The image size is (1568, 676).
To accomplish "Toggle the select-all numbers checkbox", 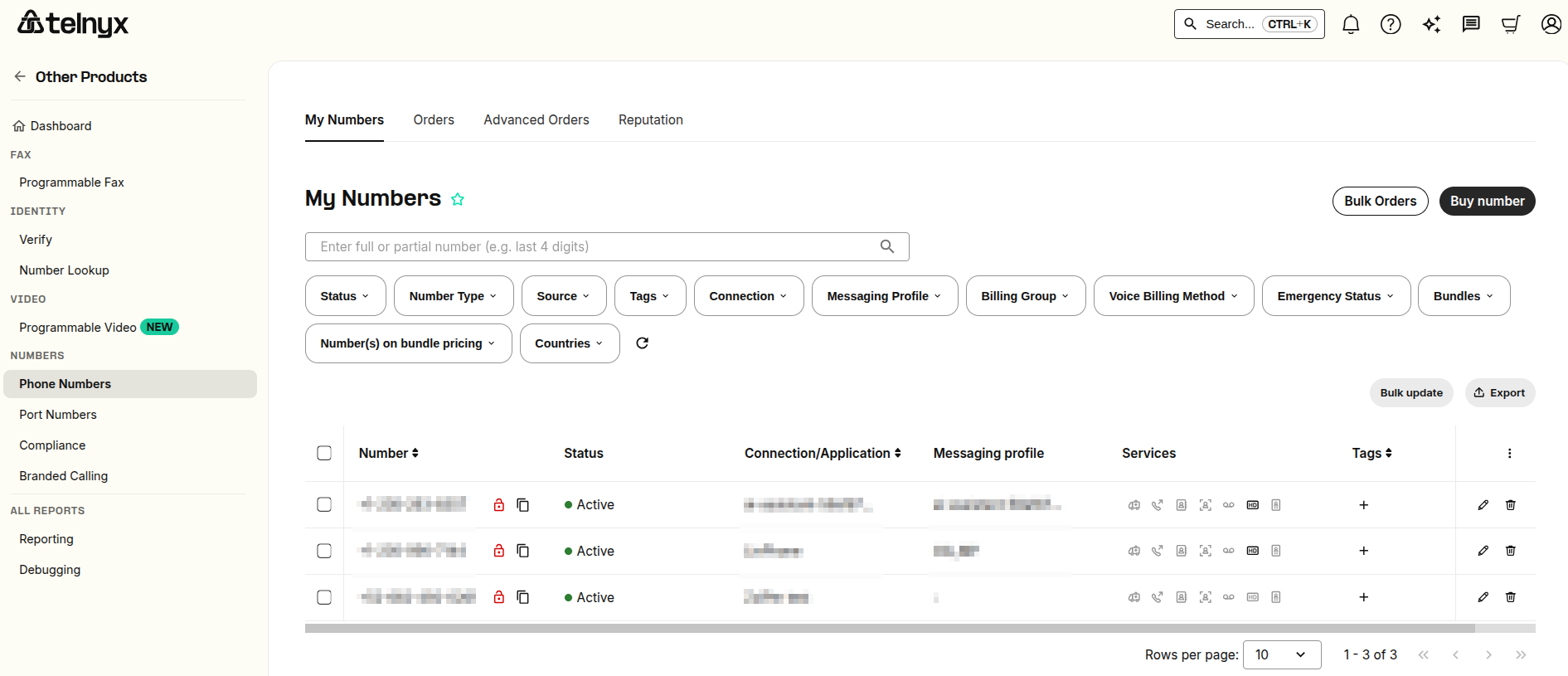I will pyautogui.click(x=324, y=453).
